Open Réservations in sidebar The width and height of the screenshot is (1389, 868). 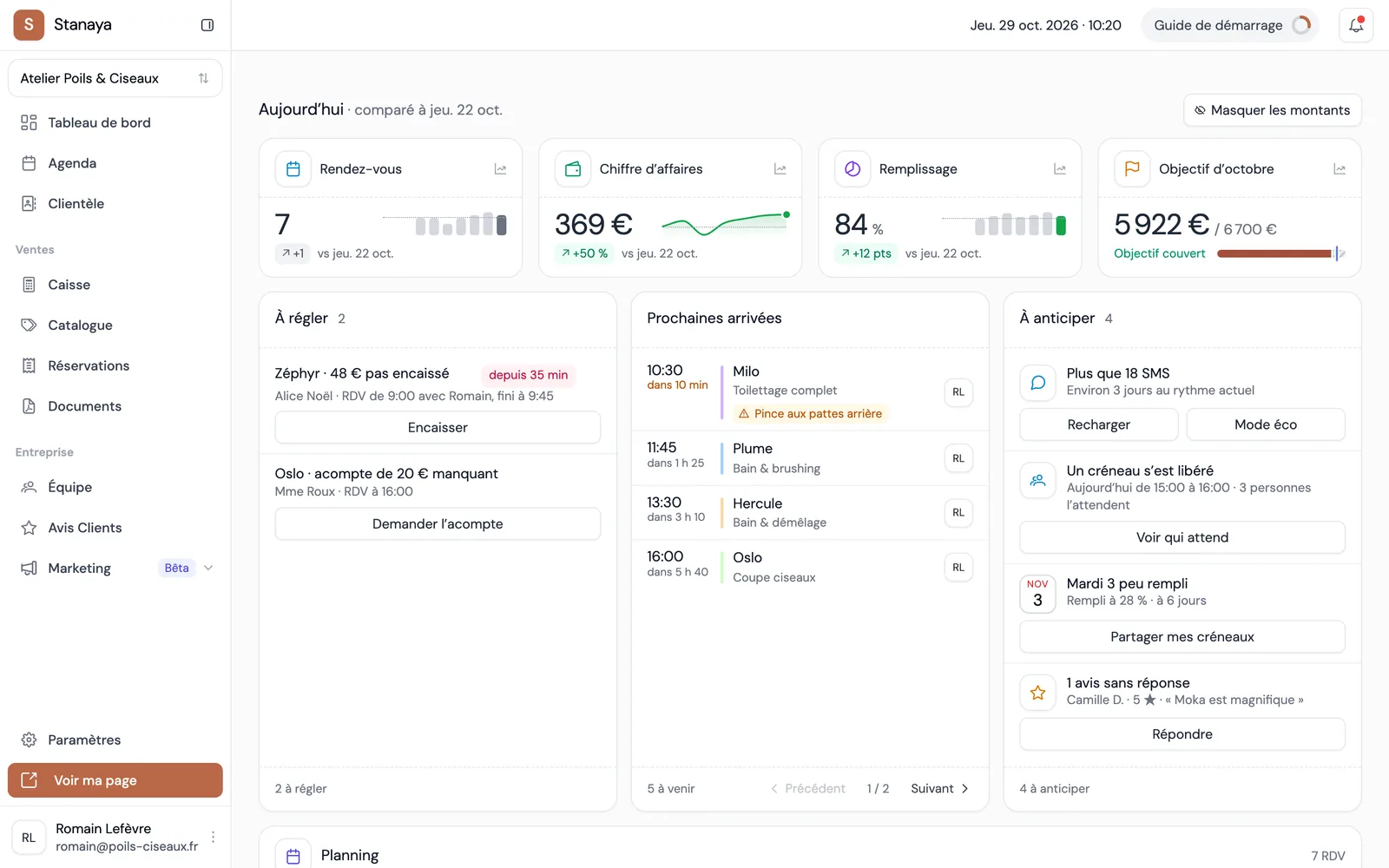point(115,365)
